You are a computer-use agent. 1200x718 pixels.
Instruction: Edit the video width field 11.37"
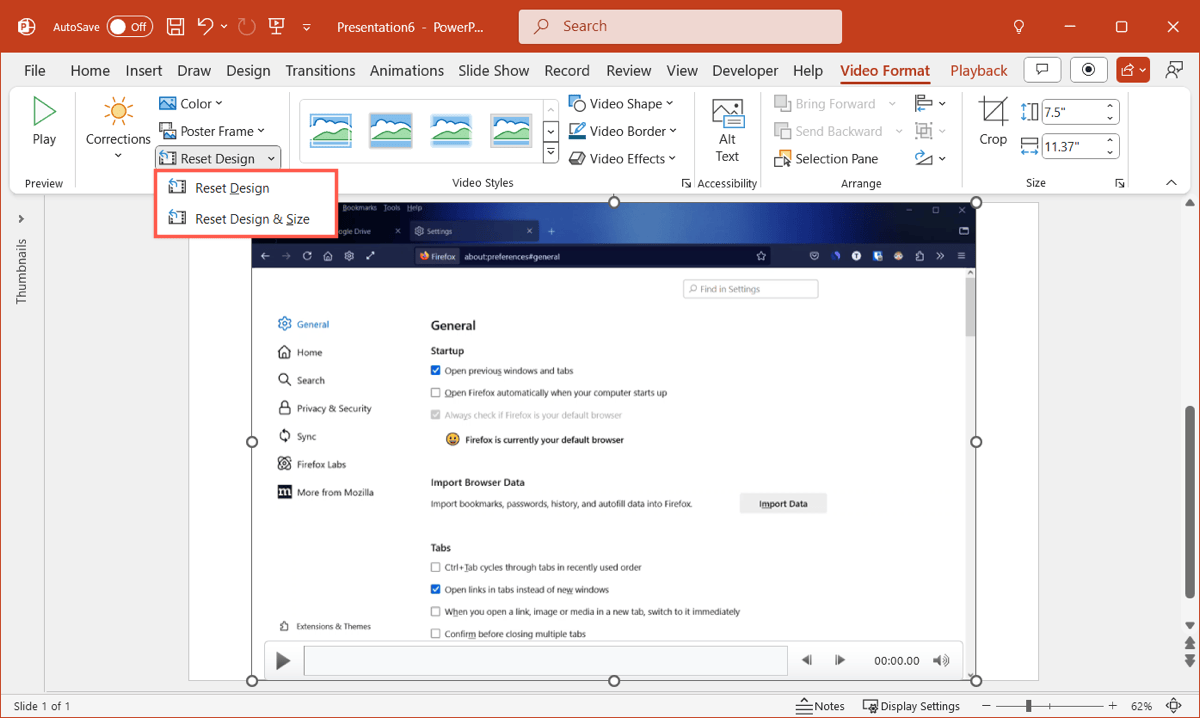point(1072,147)
